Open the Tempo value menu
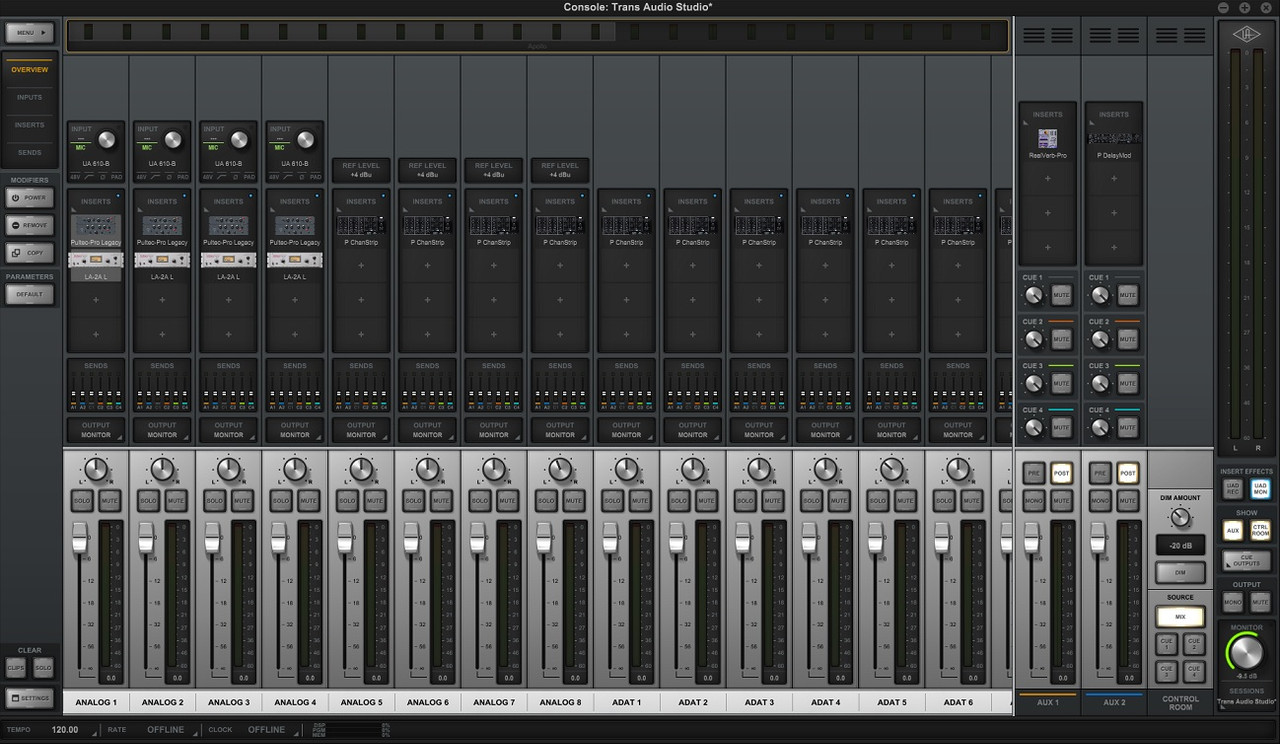Image resolution: width=1280 pixels, height=744 pixels. coord(67,730)
